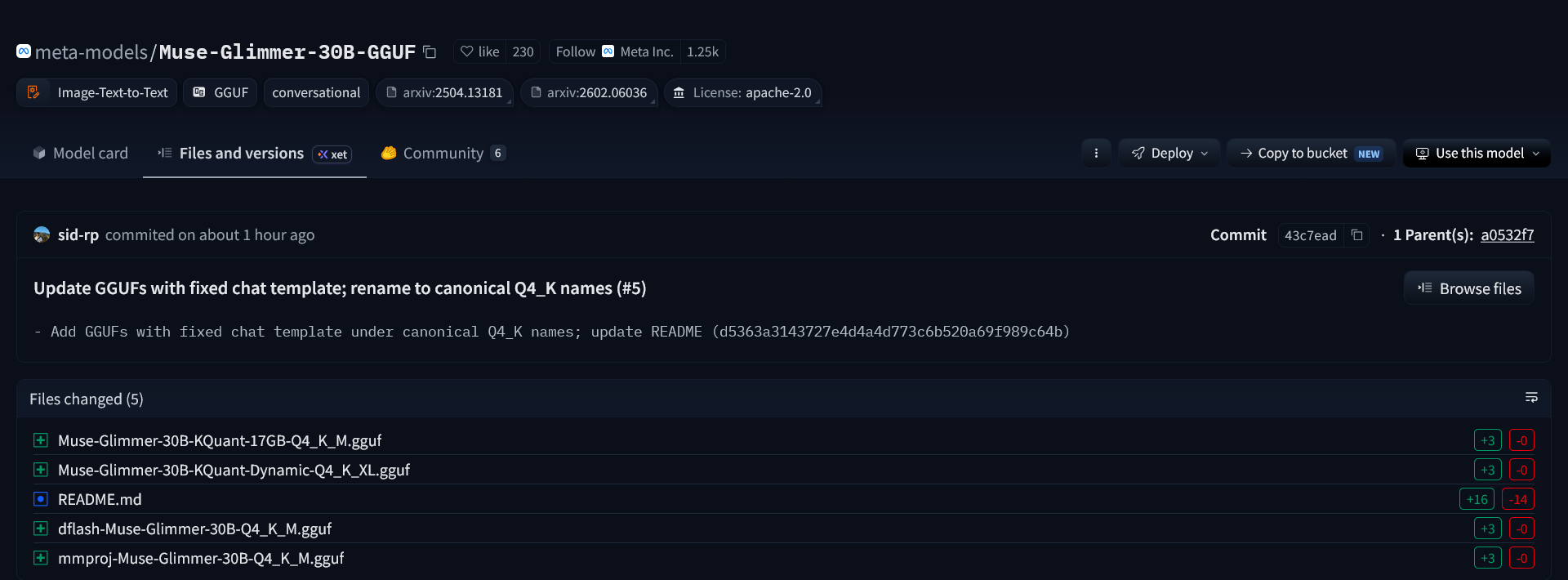
Task: Click +3 badge on KQuant-17GB row
Action: coord(1488,440)
